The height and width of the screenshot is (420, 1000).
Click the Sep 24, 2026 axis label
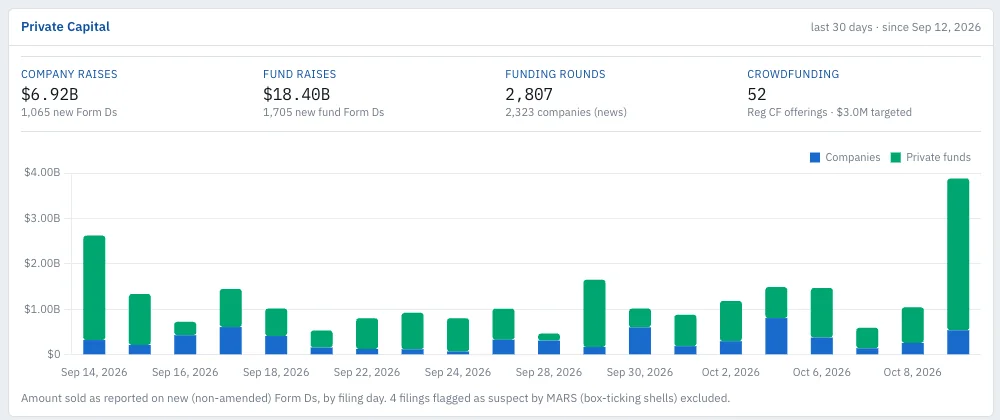[x=458, y=372]
